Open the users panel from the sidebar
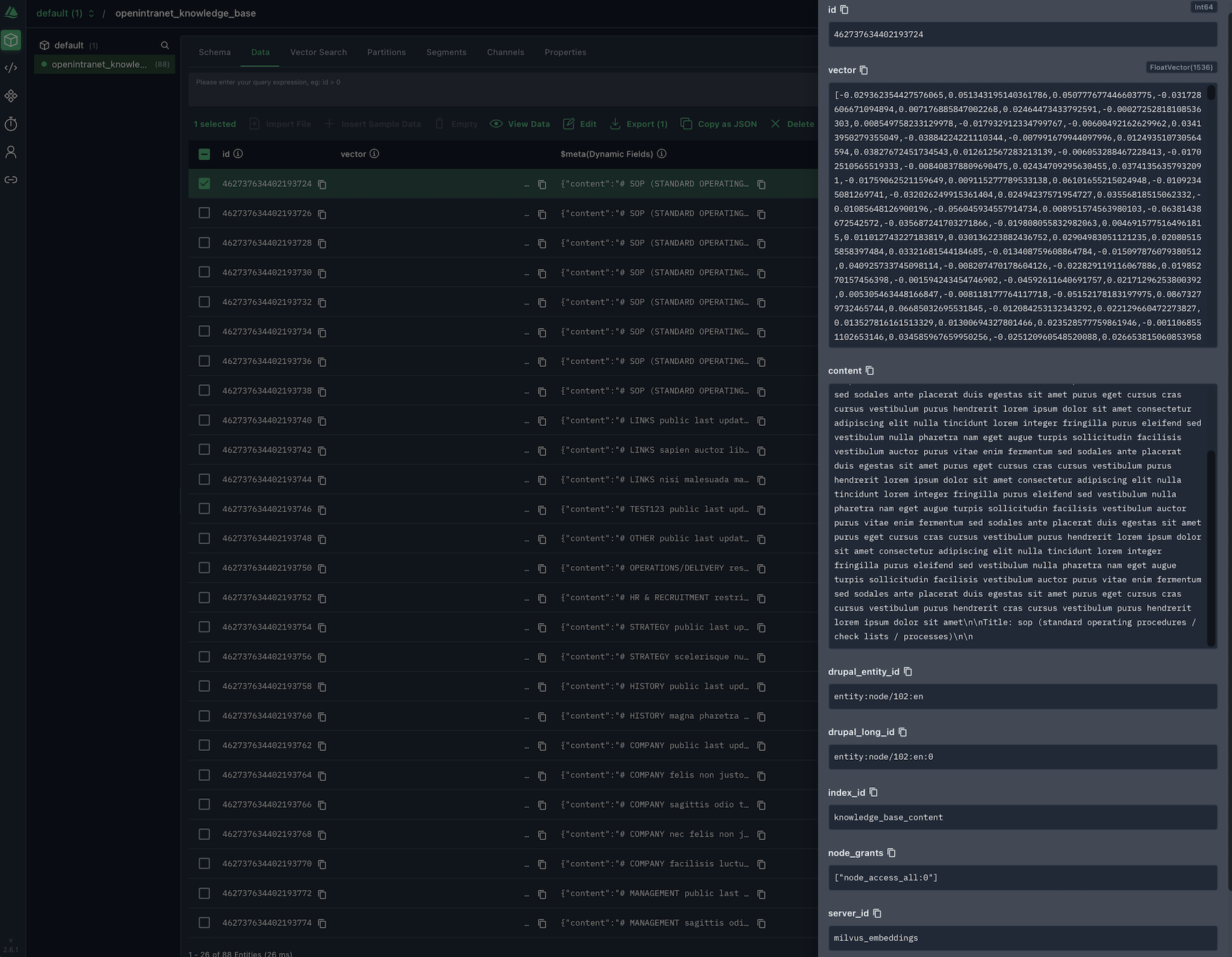Image resolution: width=1232 pixels, height=957 pixels. 11,152
